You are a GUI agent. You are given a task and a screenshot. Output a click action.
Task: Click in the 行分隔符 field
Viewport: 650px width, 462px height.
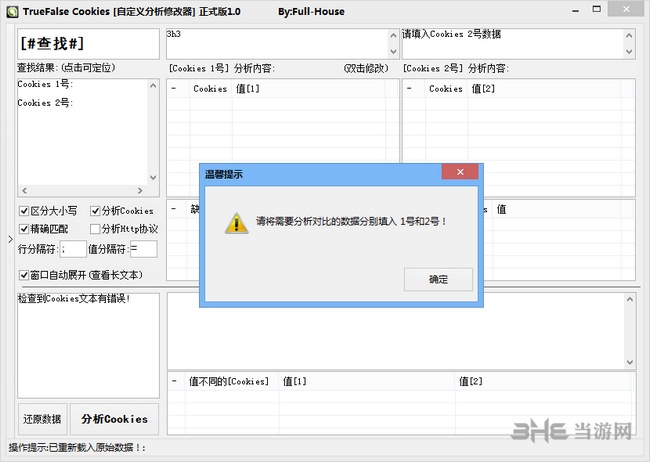[x=73, y=249]
